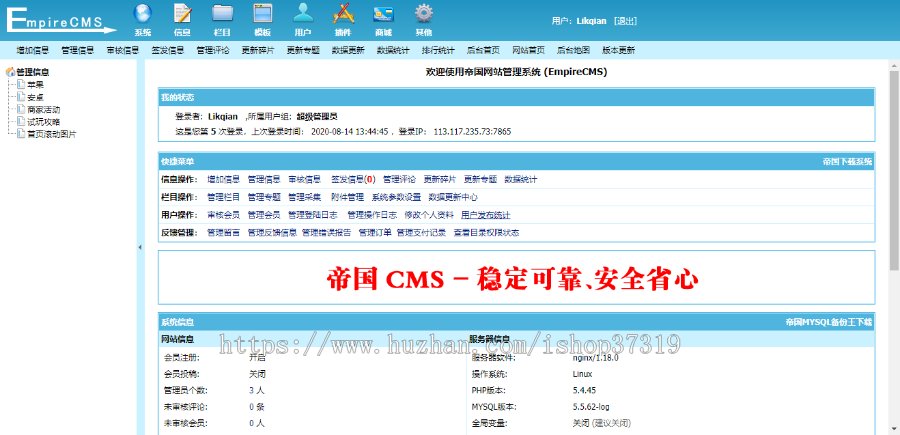Open the 用户 person icon in header
The height and width of the screenshot is (435, 900).
303,13
